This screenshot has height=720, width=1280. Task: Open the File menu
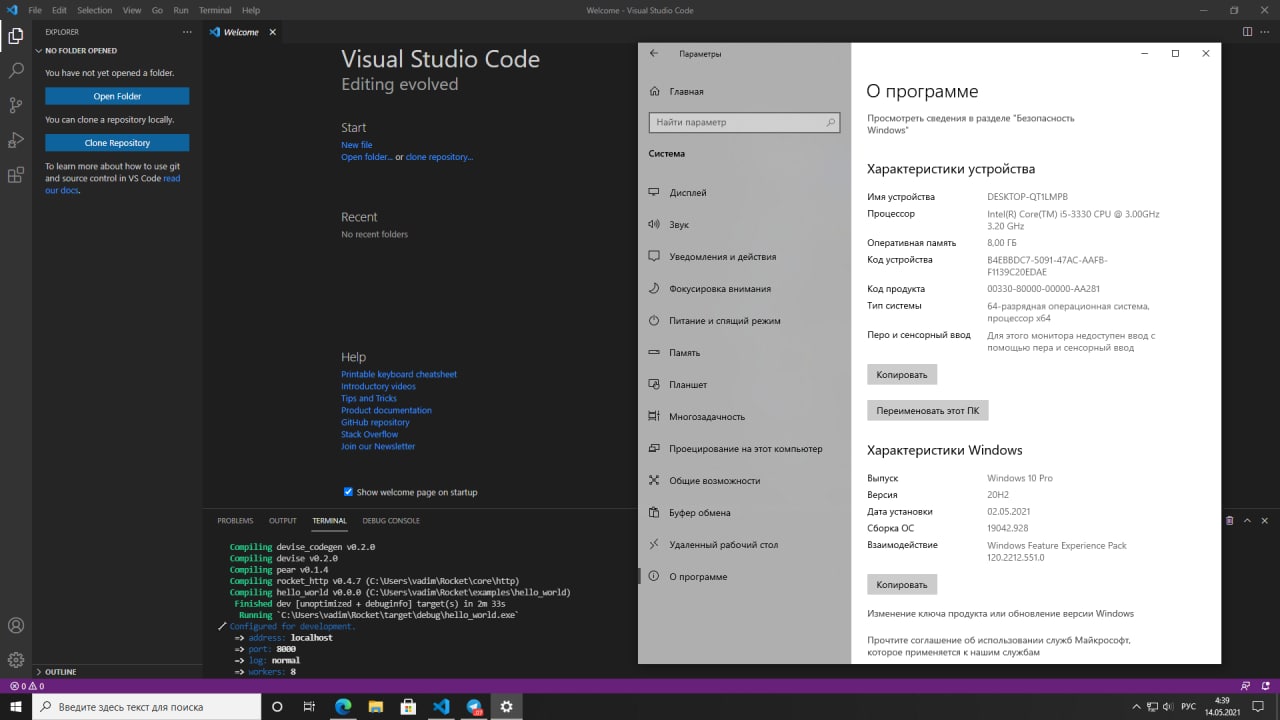[x=35, y=10]
